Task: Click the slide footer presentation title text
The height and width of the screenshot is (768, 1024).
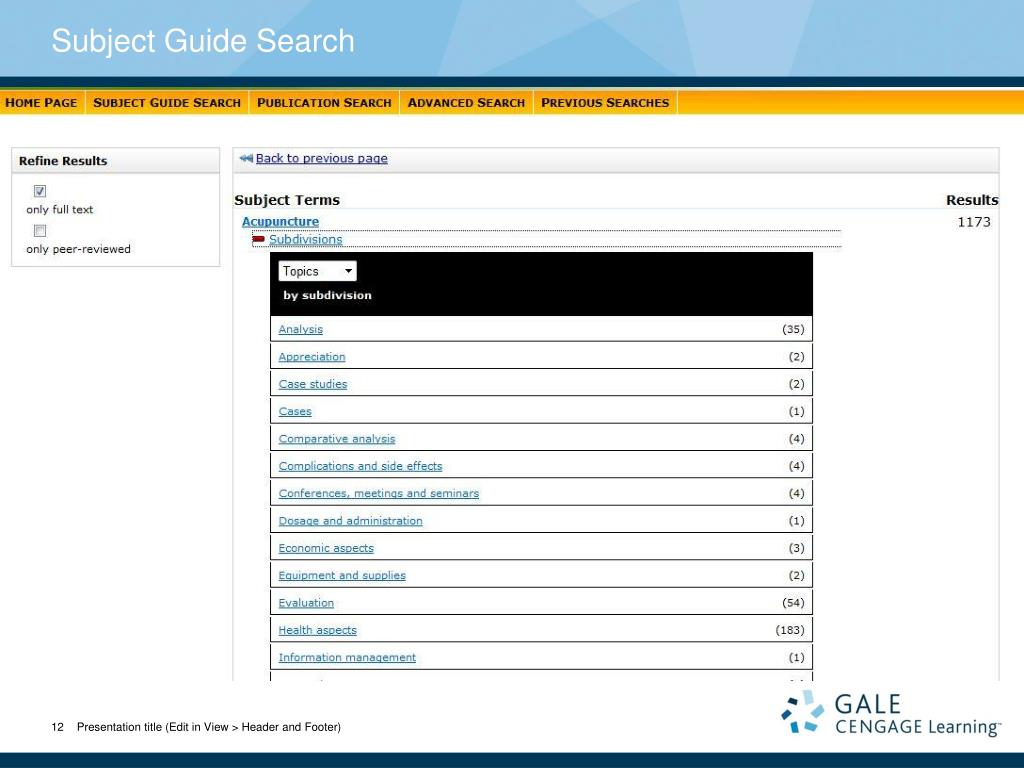Action: (209, 727)
